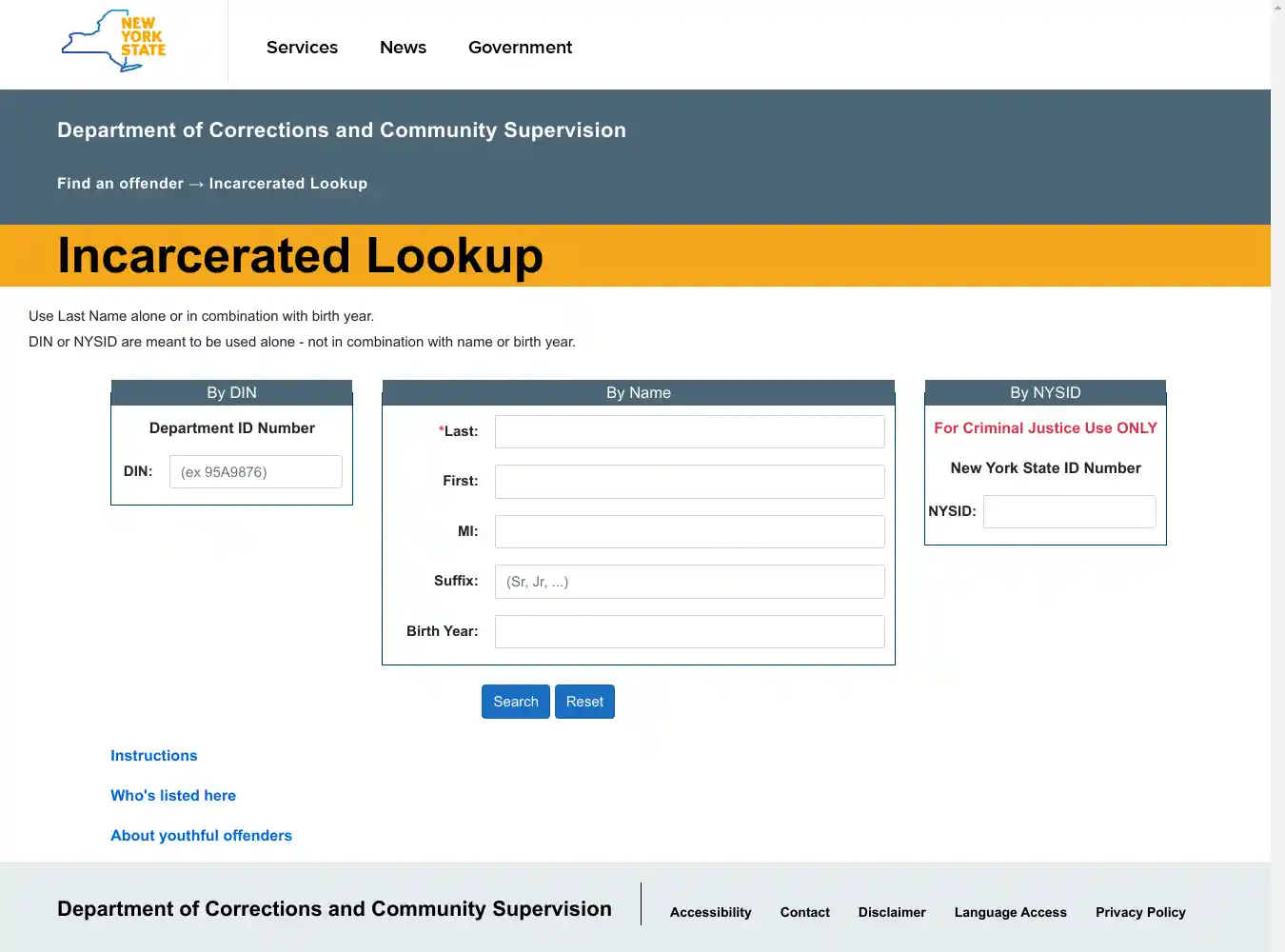Open the Disclaimer footer link

892,912
